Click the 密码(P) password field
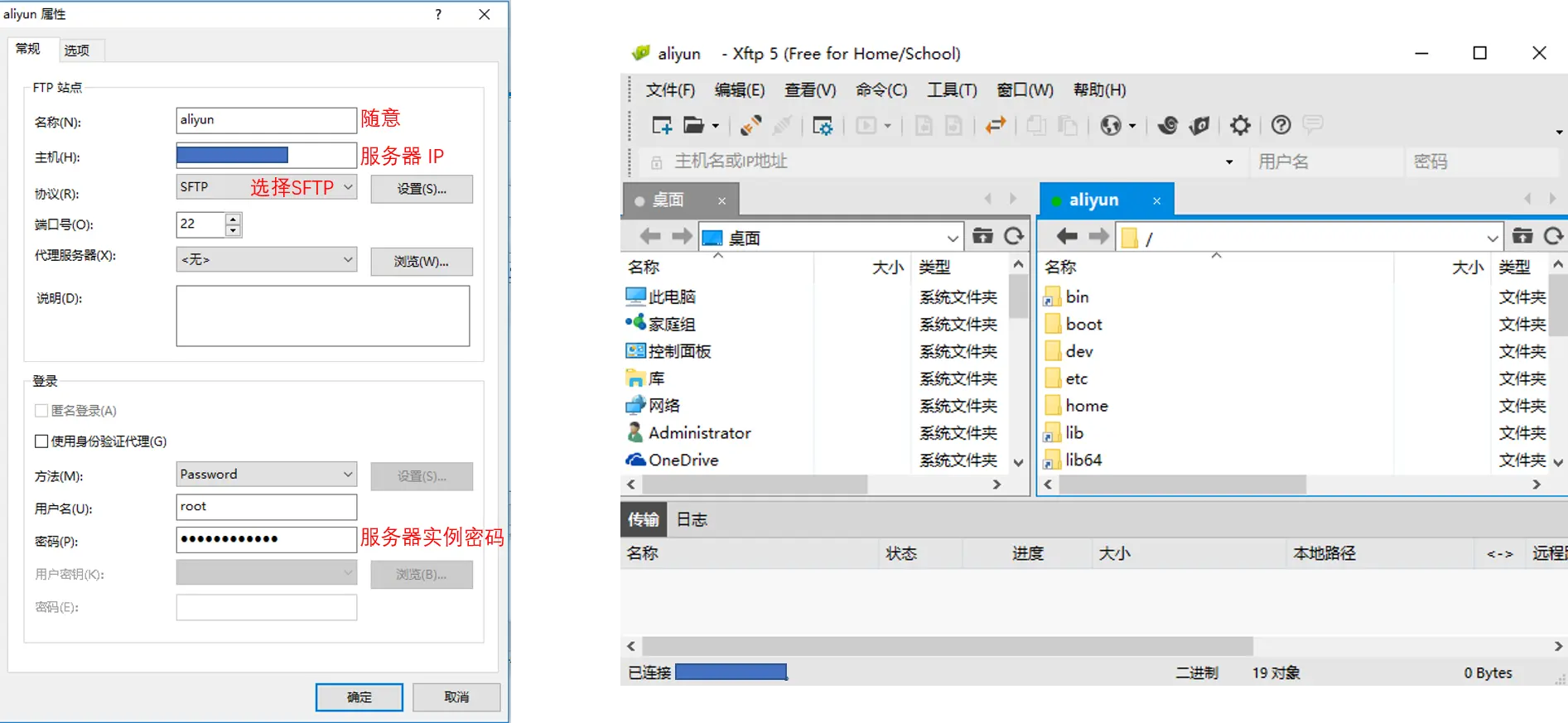The image size is (1568, 723). [x=267, y=539]
